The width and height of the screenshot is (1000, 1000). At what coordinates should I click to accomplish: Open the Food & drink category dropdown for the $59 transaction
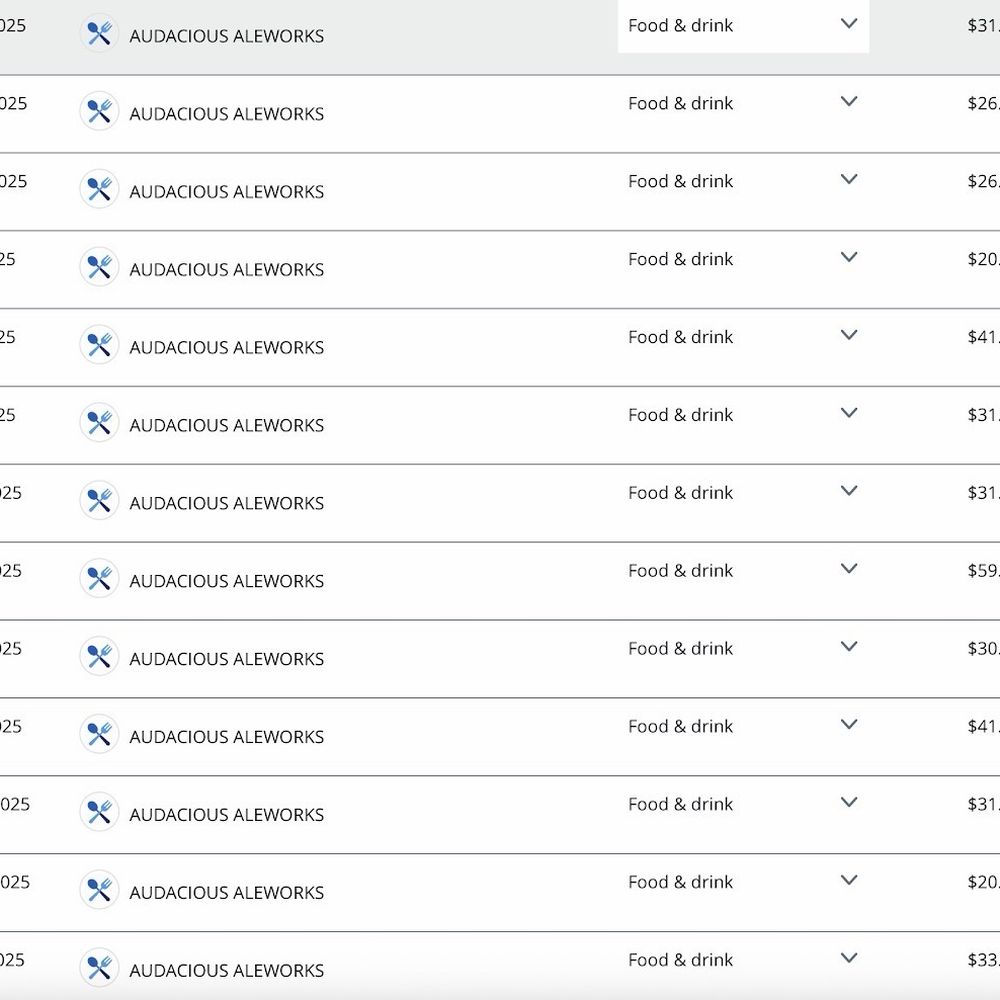[743, 570]
